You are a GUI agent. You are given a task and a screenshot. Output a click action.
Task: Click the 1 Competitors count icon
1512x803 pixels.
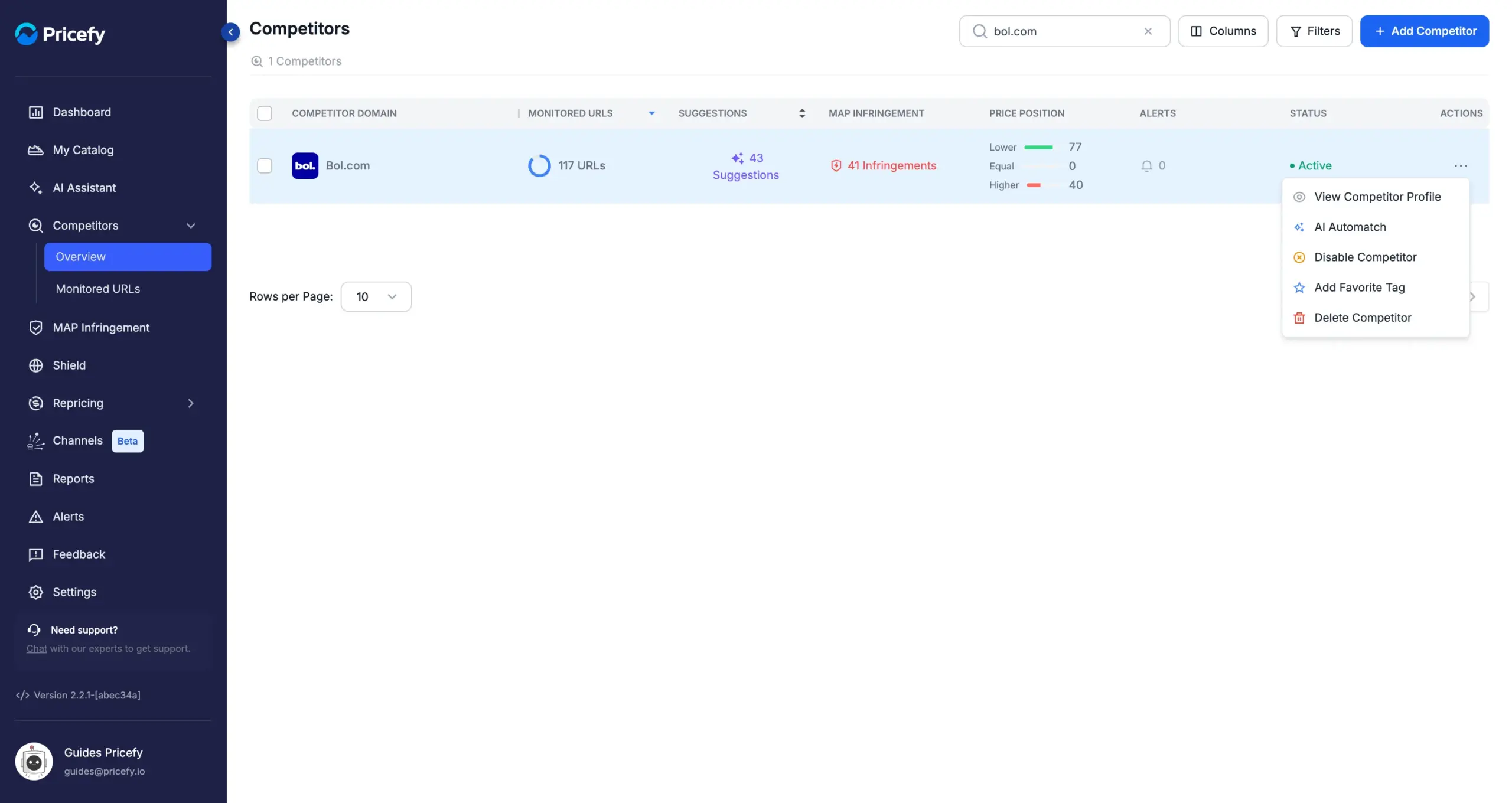257,61
